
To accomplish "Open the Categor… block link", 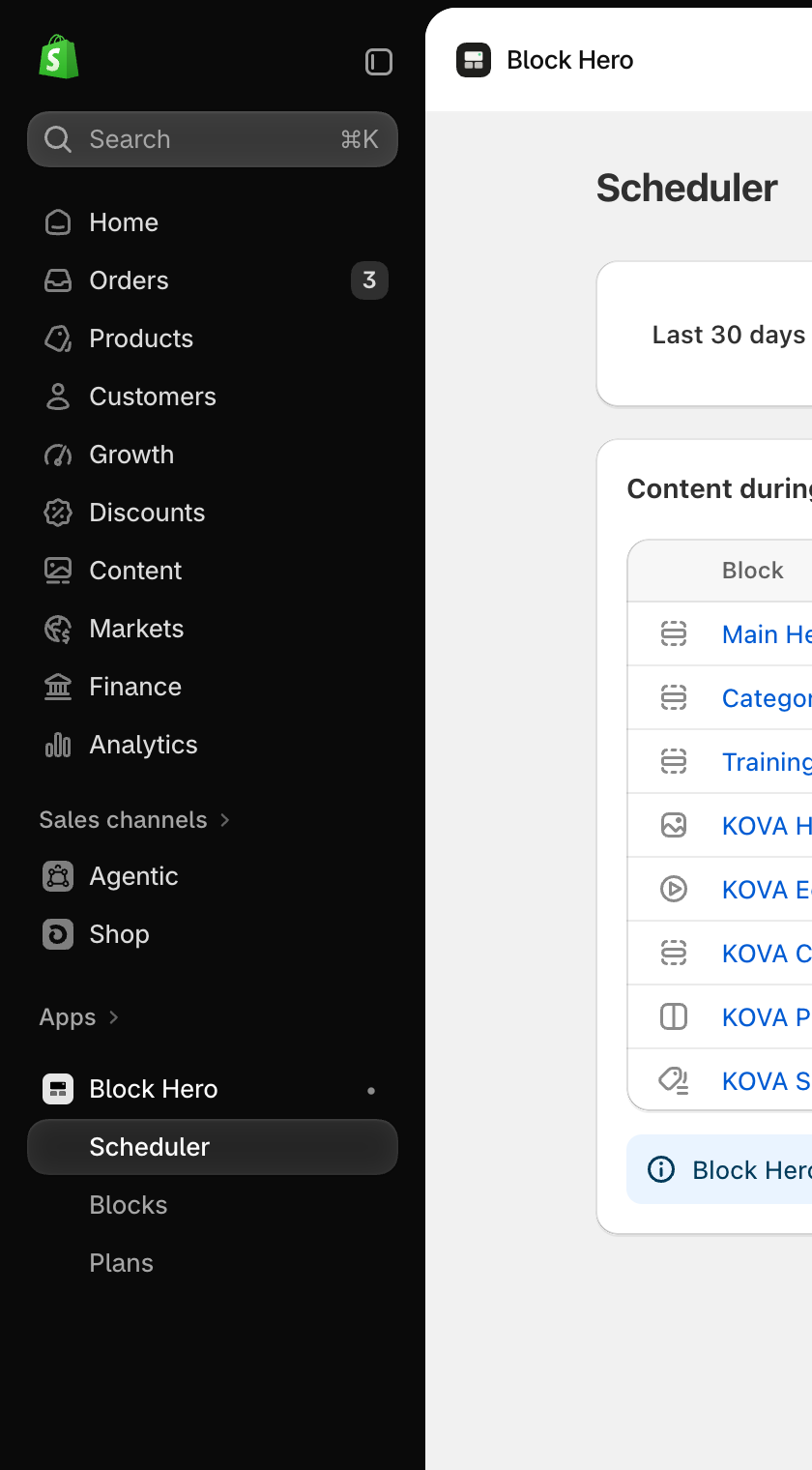I will click(x=767, y=698).
